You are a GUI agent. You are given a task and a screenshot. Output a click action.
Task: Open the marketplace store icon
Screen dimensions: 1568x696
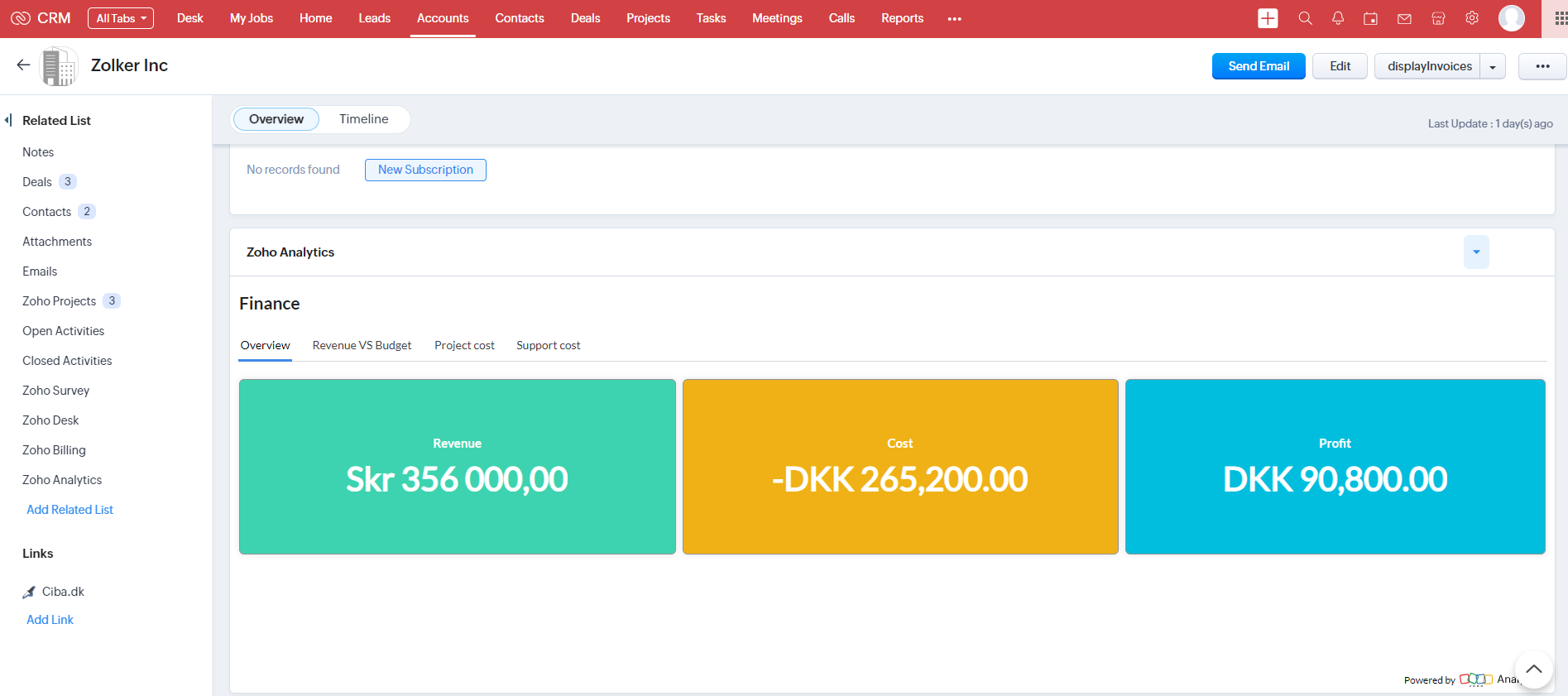pyautogui.click(x=1438, y=18)
